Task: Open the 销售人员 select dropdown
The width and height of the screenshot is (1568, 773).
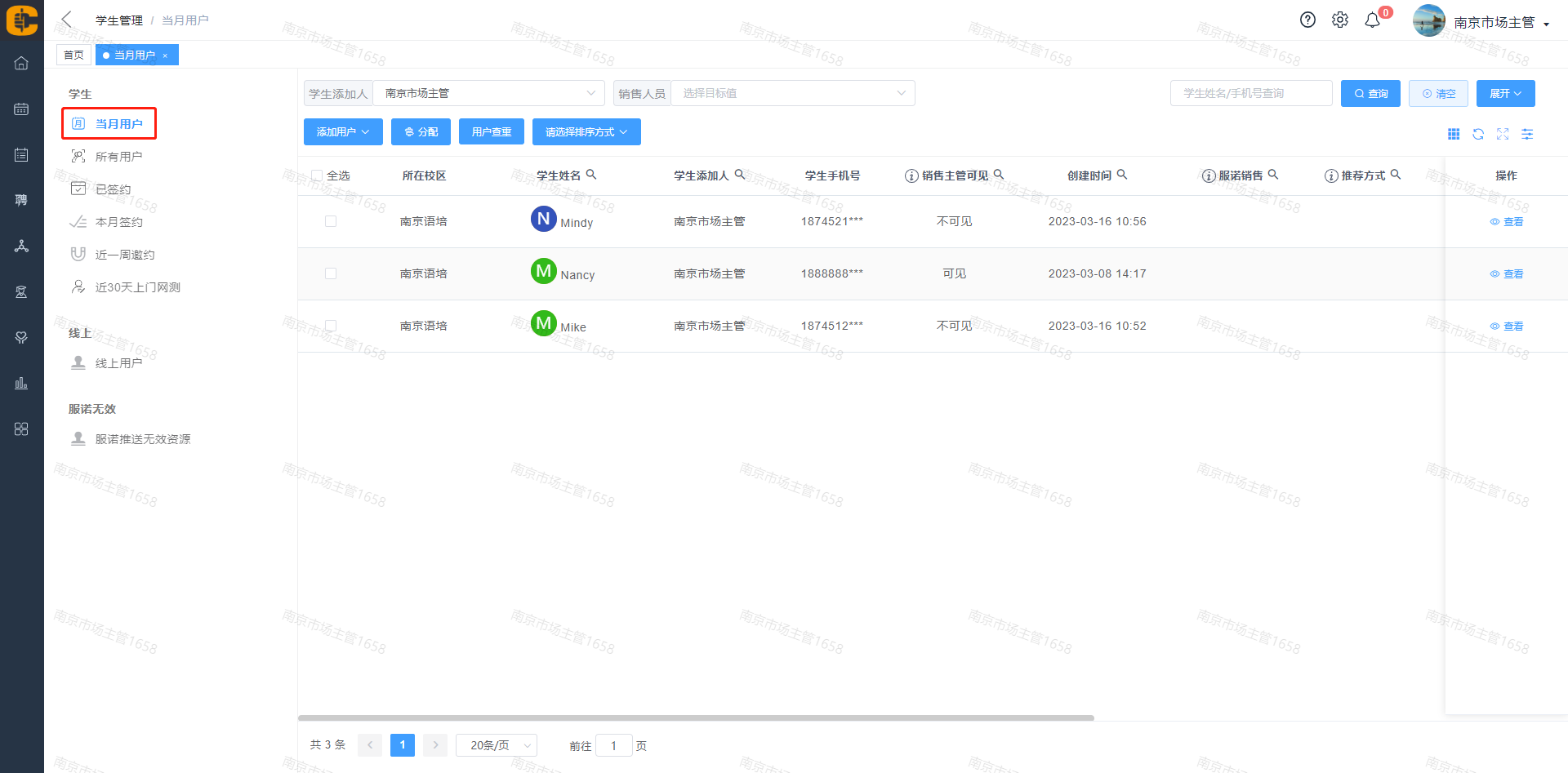Action: [x=792, y=93]
